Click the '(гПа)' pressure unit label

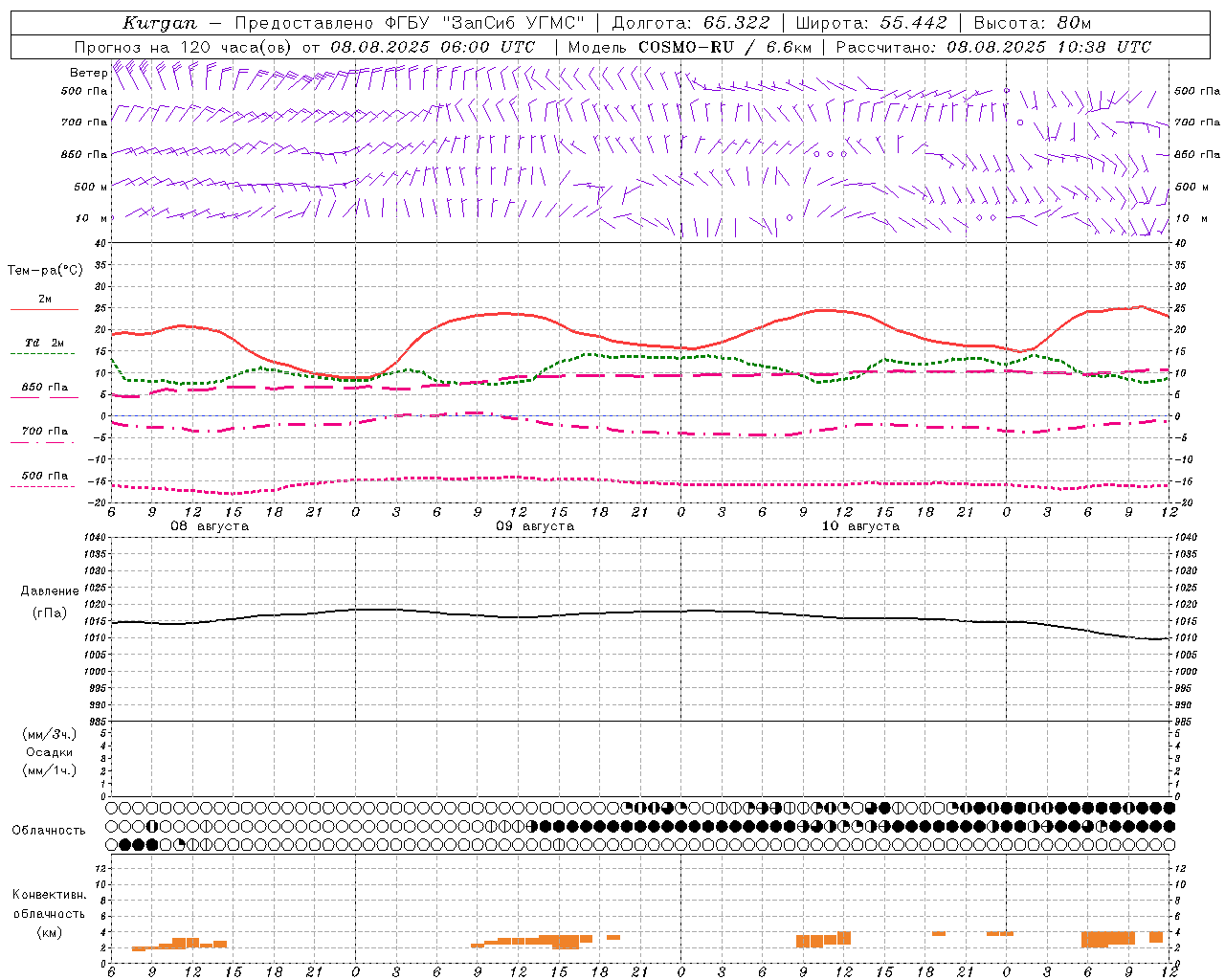52,613
